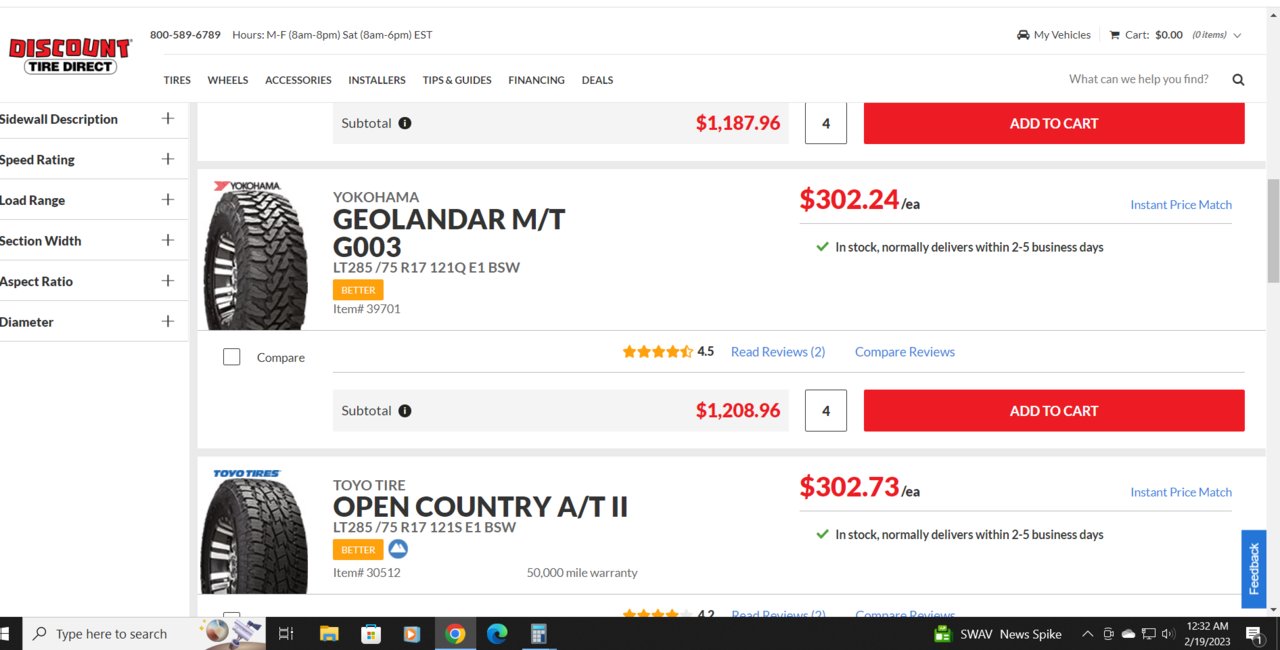Open Google Chrome in the taskbar
The width and height of the screenshot is (1280, 650).
coord(455,634)
